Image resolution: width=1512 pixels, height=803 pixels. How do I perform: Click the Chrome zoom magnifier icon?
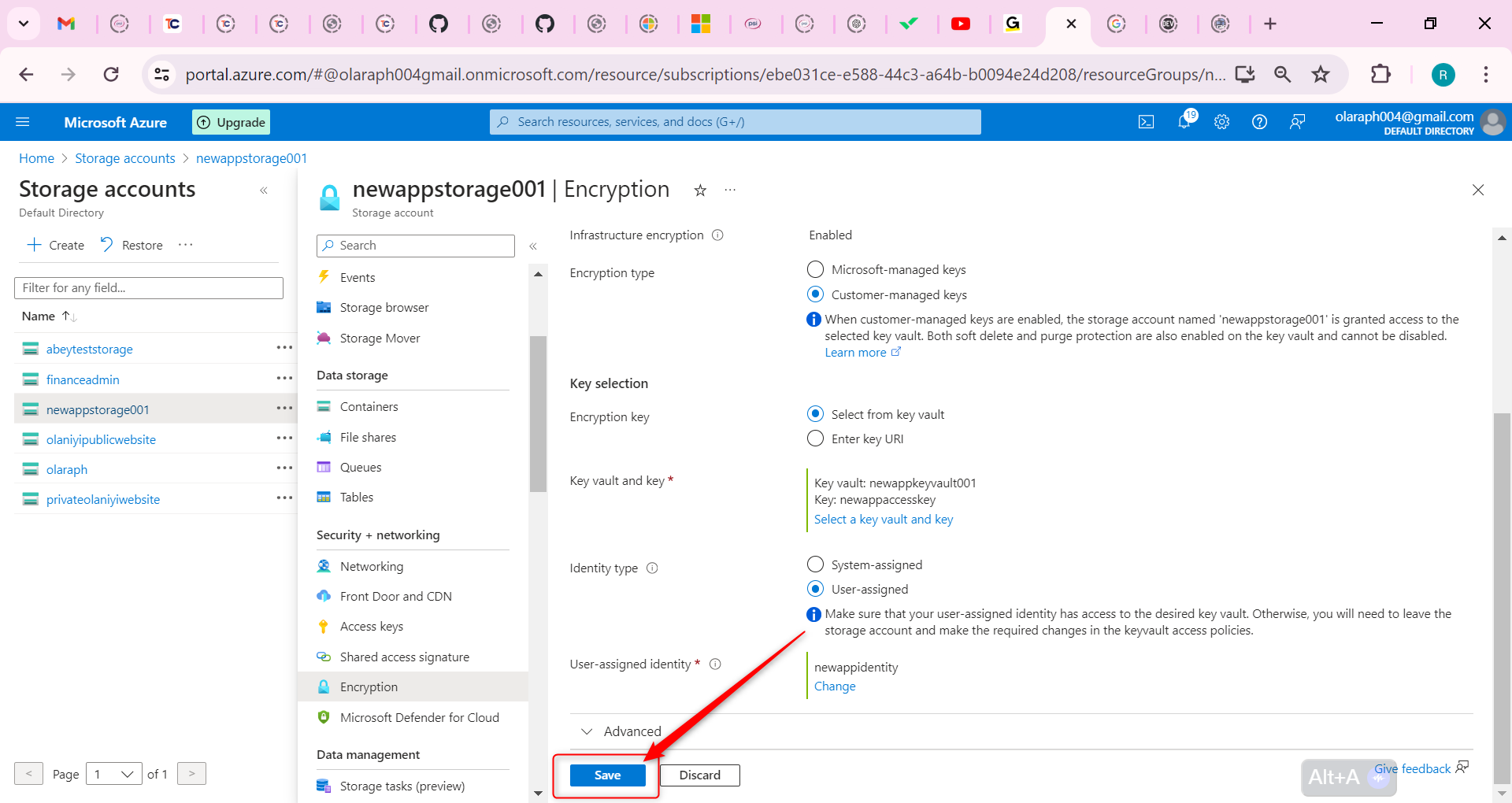pos(1283,74)
